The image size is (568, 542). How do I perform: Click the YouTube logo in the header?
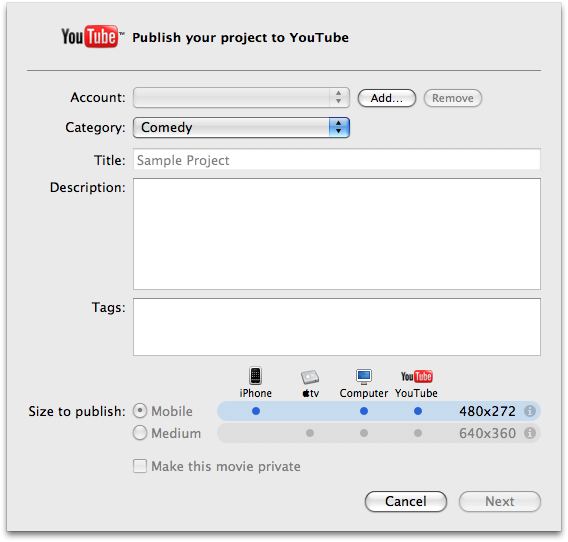pyautogui.click(x=92, y=37)
